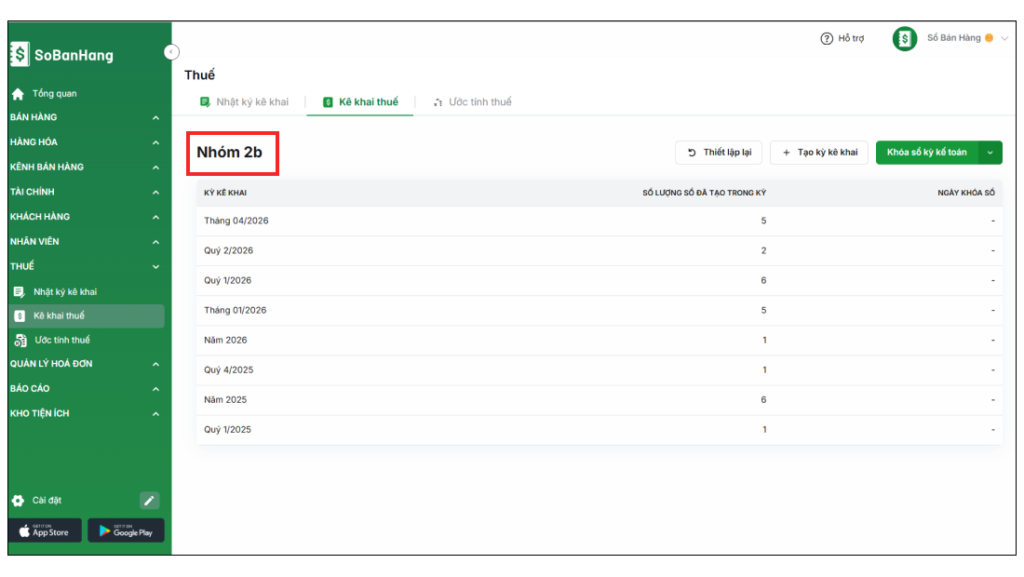
Task: Click the pencil edit icon in sidebar
Action: 149,500
